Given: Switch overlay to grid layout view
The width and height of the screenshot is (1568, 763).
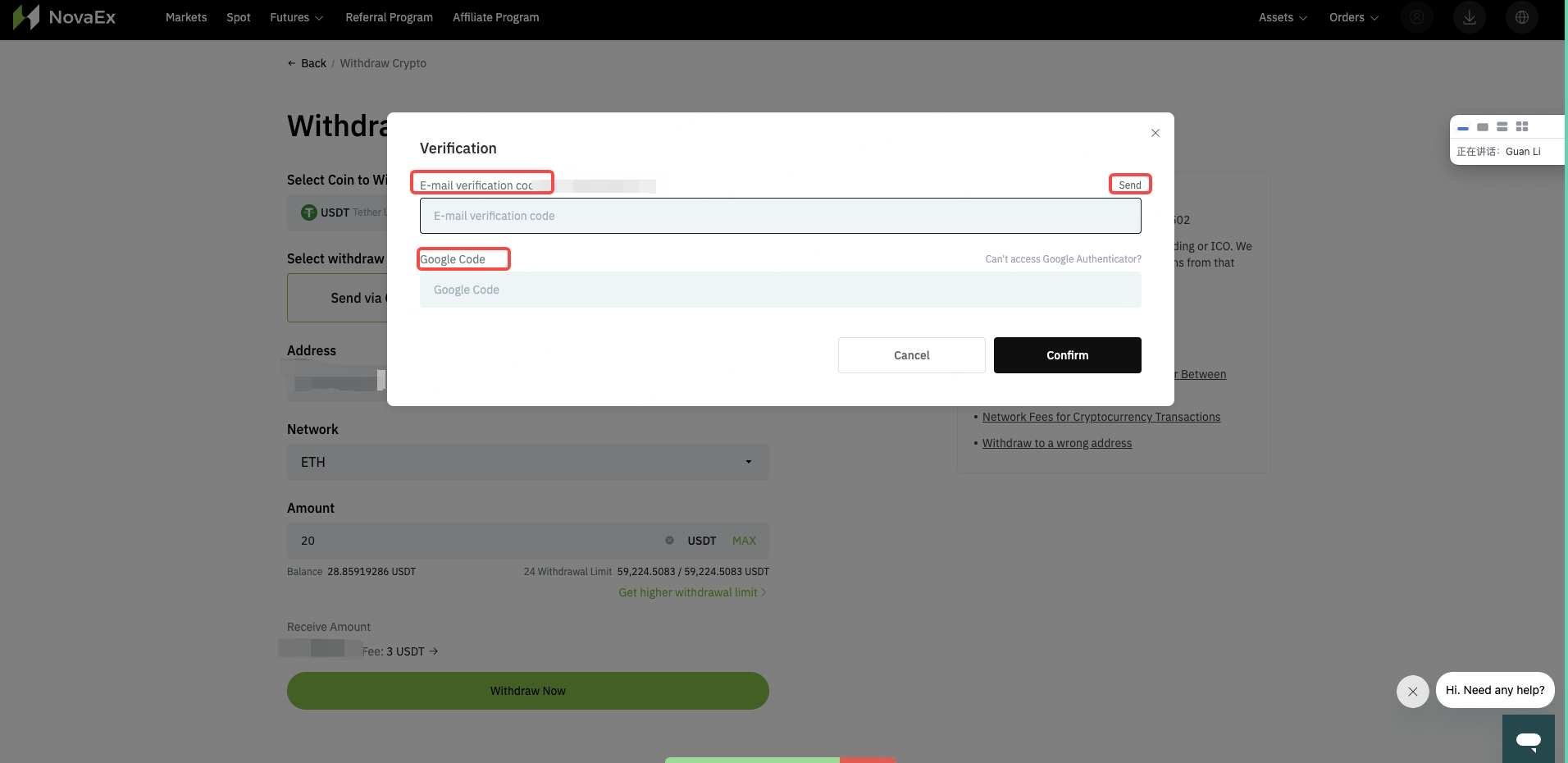Looking at the screenshot, I should tap(1523, 127).
